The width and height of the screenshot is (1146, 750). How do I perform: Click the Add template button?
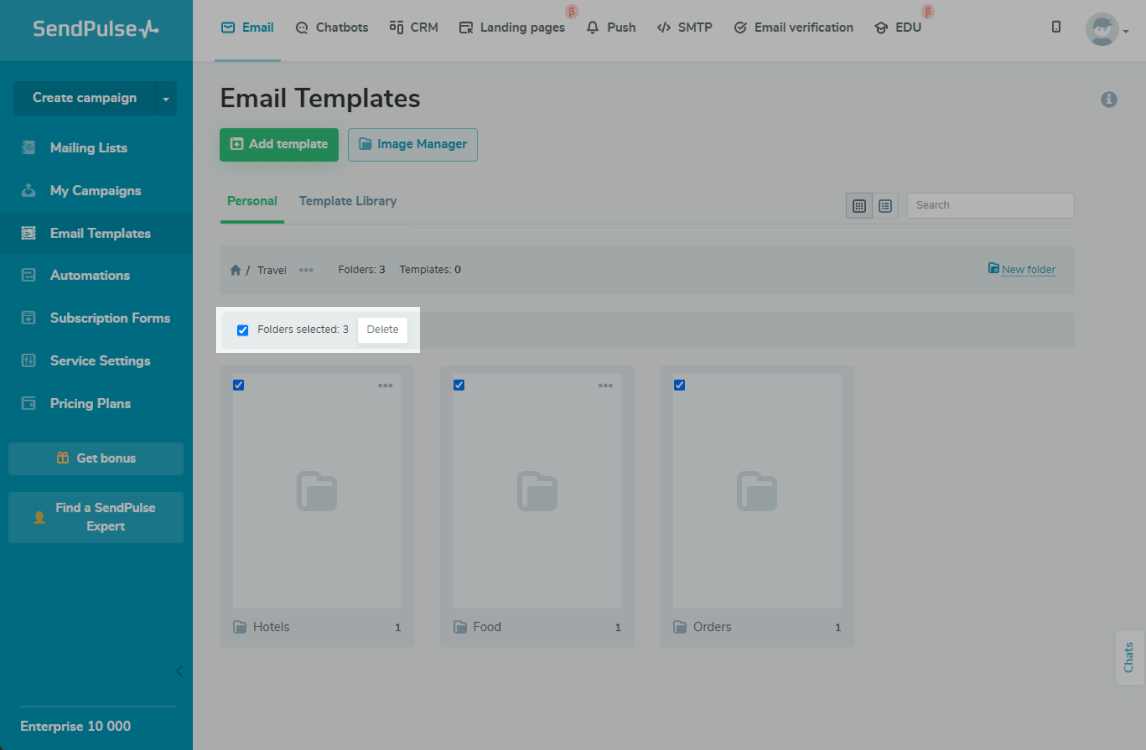279,145
